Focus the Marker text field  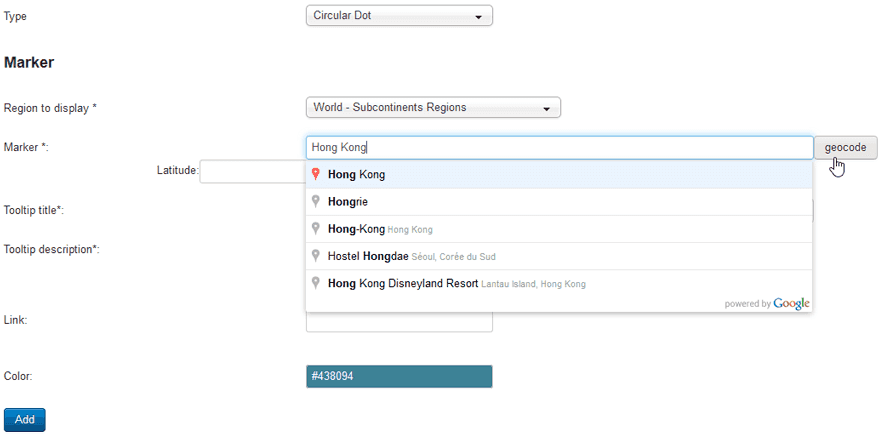coord(558,148)
